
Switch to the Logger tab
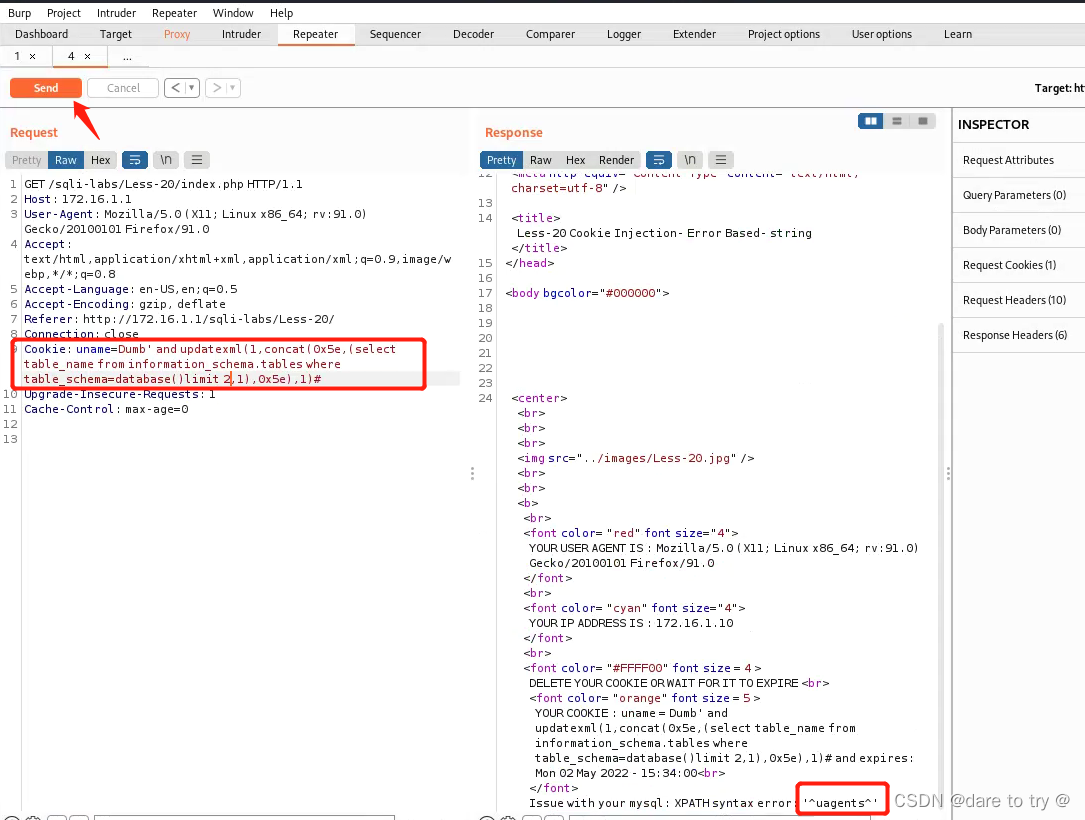624,34
